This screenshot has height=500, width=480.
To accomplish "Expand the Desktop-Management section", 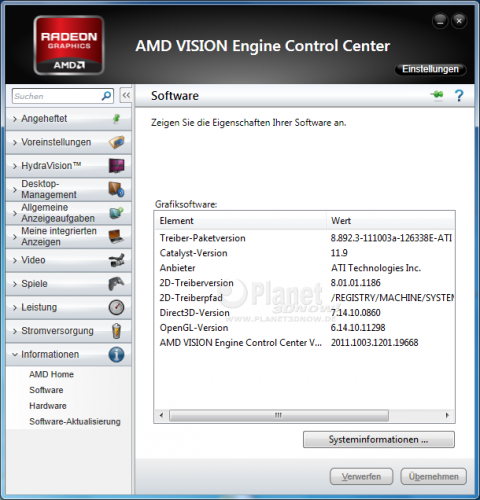I will pyautogui.click(x=69, y=189).
